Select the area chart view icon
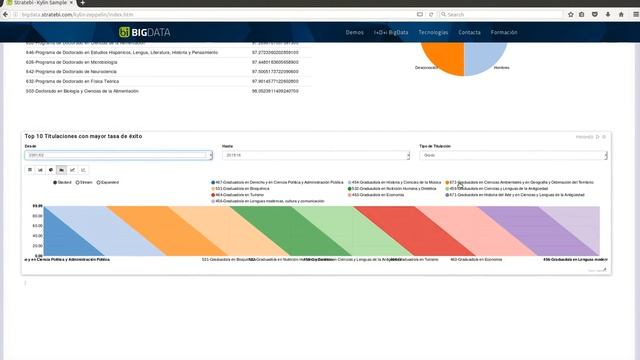This screenshot has width=640, height=360. coord(62,170)
